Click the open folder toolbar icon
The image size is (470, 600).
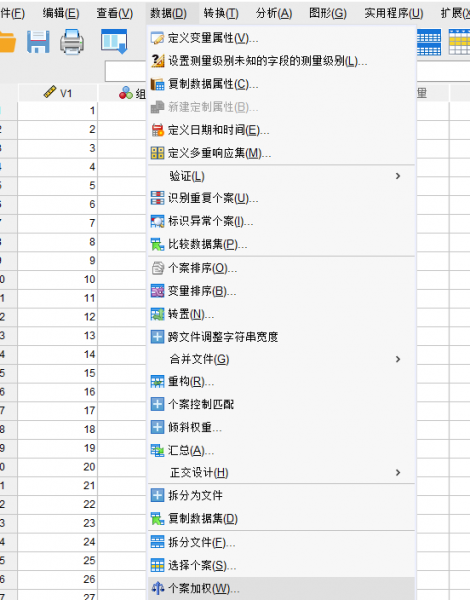[x=7, y=42]
